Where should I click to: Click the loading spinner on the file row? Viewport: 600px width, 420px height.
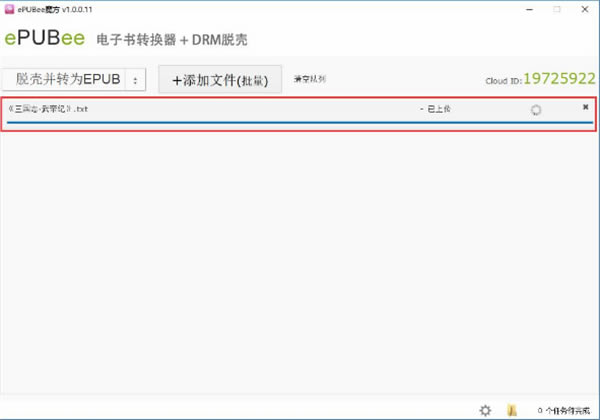pos(536,110)
